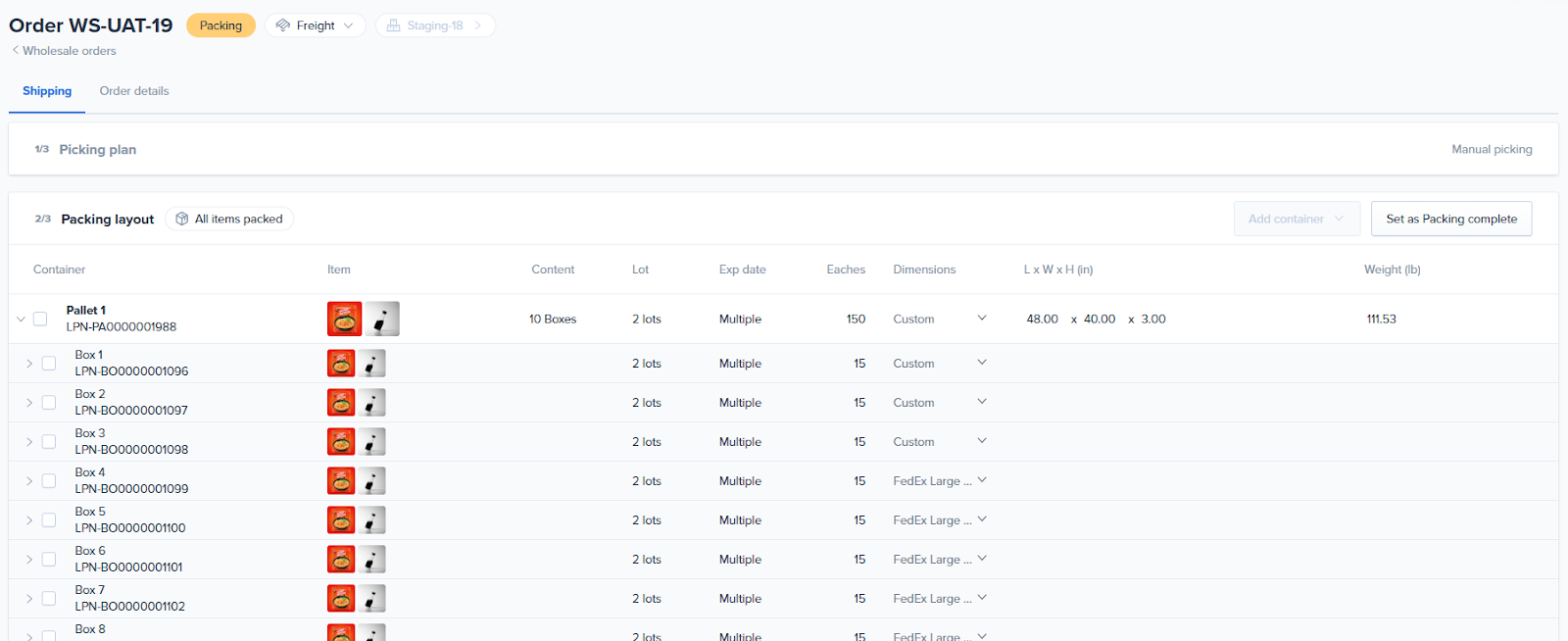Open the Box 4 FedEx Large dimensions dropdown
The height and width of the screenshot is (641, 1568).
[x=982, y=480]
